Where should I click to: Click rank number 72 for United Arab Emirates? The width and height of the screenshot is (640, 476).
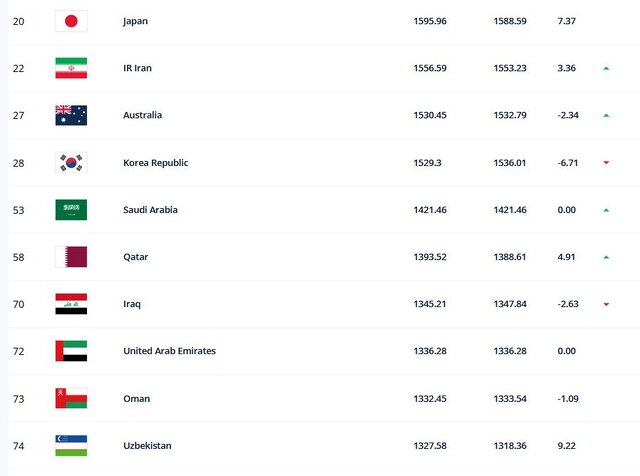click(18, 351)
